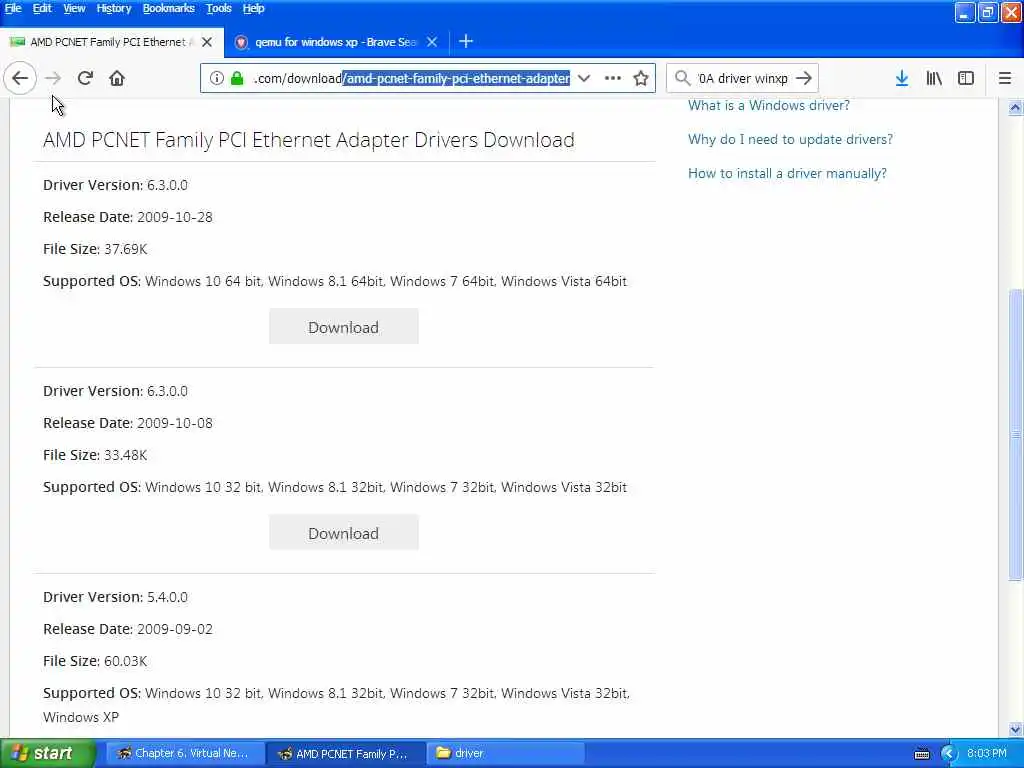Download driver released 2009-10-28

(x=344, y=327)
